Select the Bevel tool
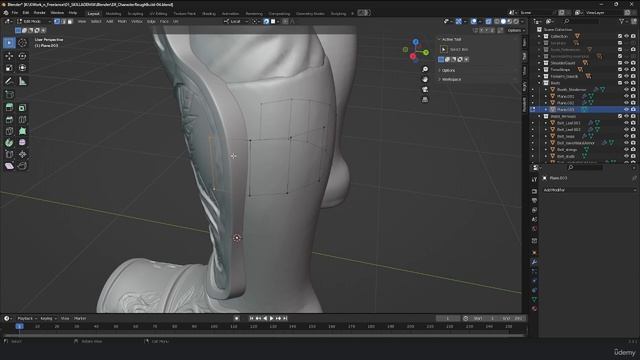The width and height of the screenshot is (640, 360). 9,119
